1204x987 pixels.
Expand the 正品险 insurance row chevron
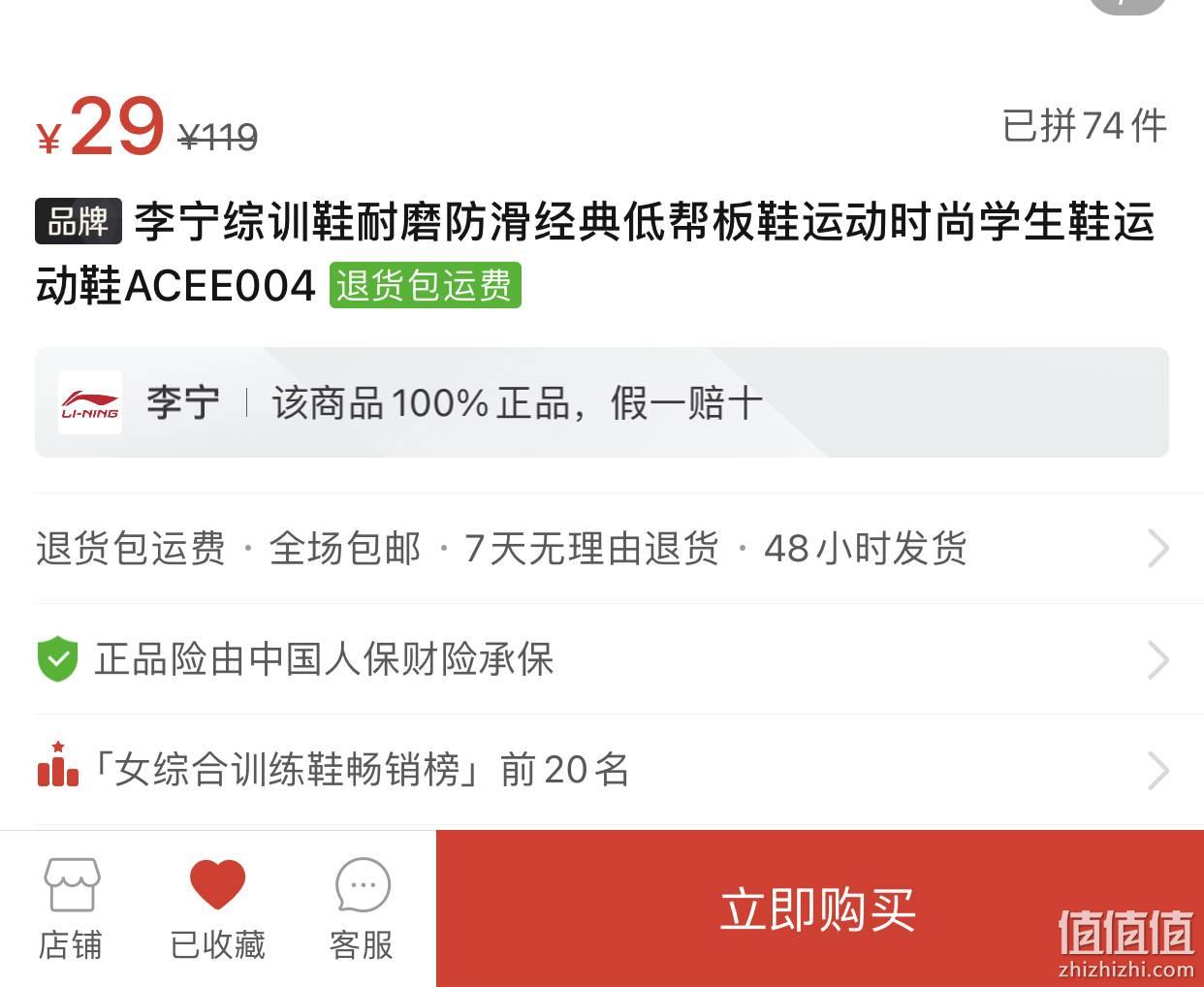coord(1158,660)
